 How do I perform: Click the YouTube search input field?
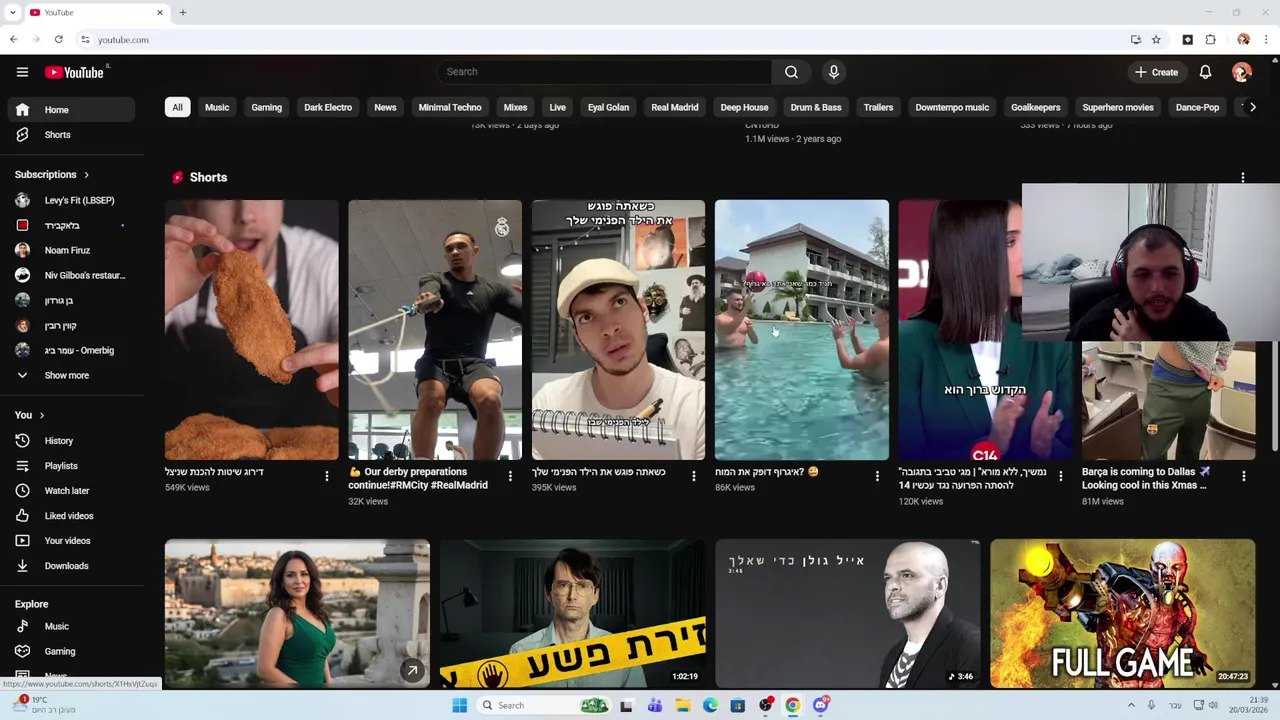605,72
